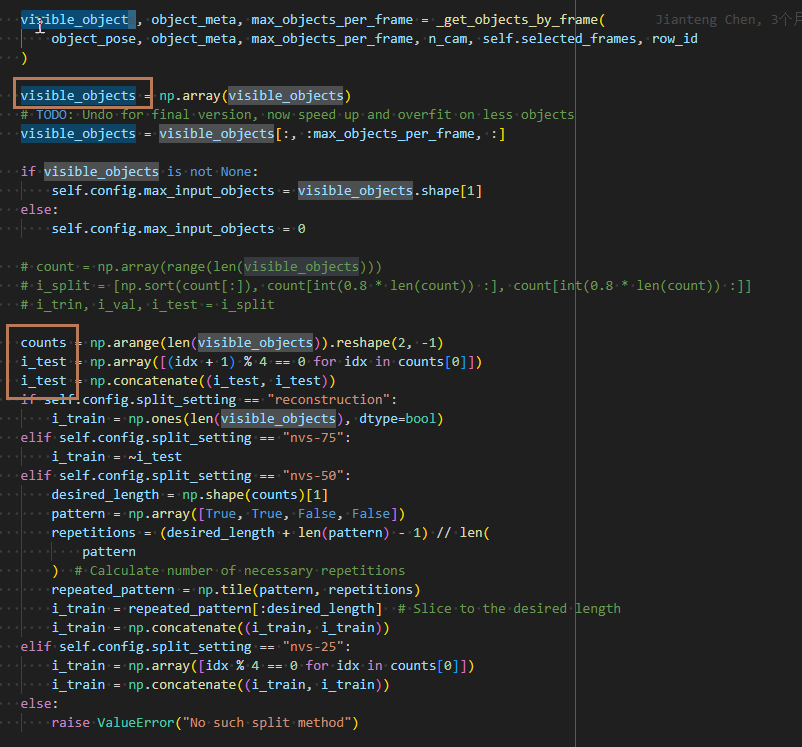Viewport: 802px width, 747px height.
Task: Click the "nvs-25" string literal
Action: [x=313, y=647]
